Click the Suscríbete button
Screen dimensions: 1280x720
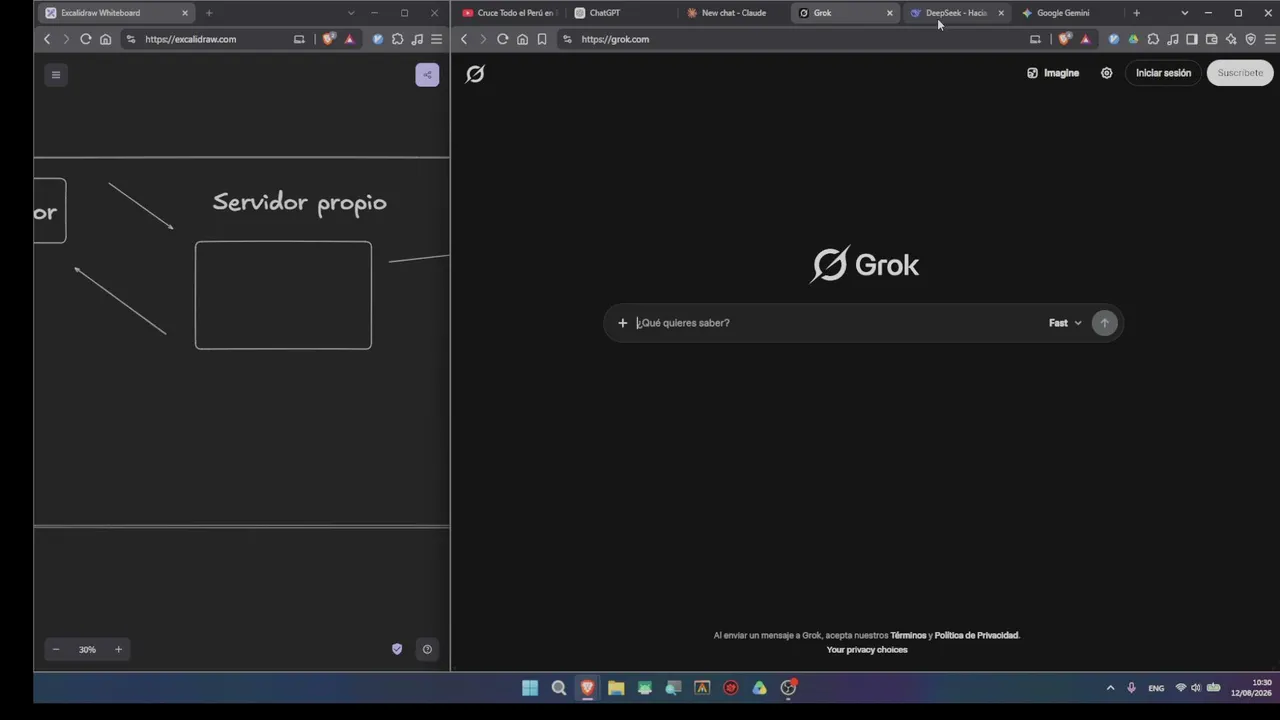(x=1240, y=73)
